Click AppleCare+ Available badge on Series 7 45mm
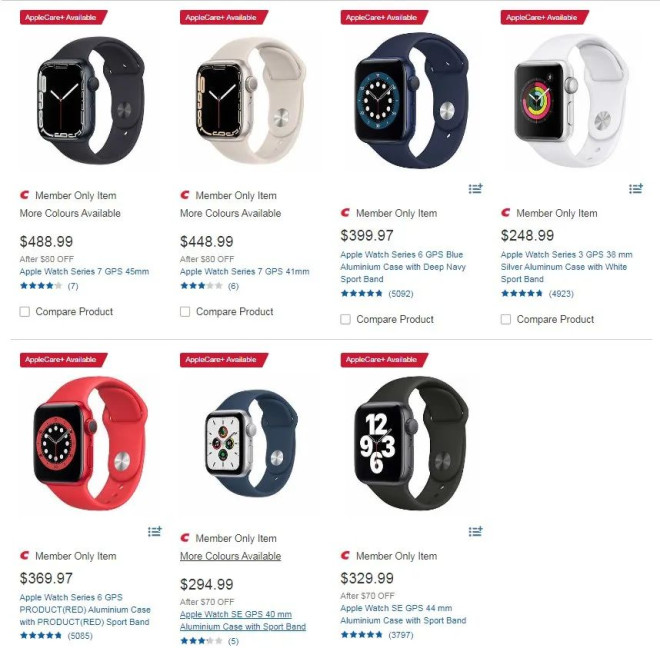The width and height of the screenshot is (660, 648). [x=64, y=17]
